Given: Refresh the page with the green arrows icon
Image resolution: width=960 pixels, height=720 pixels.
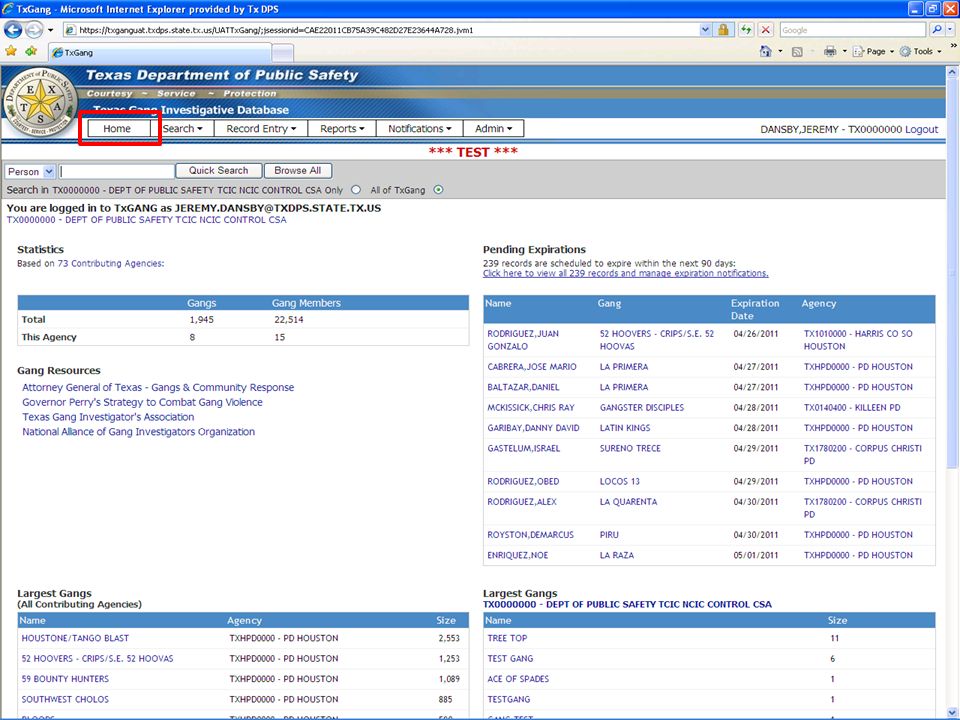Looking at the screenshot, I should (x=746, y=29).
